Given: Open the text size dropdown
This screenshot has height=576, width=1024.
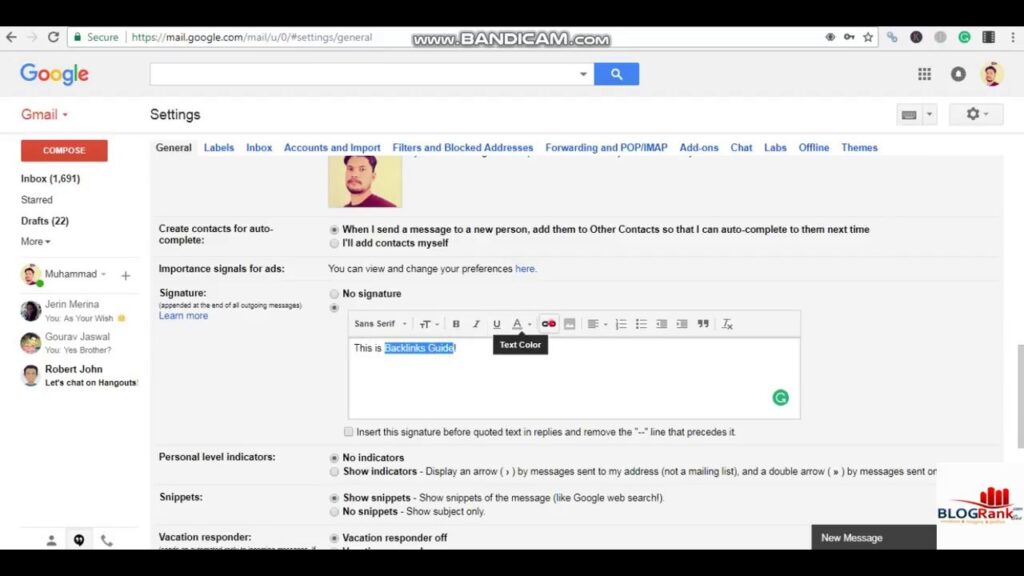Looking at the screenshot, I should pos(429,324).
